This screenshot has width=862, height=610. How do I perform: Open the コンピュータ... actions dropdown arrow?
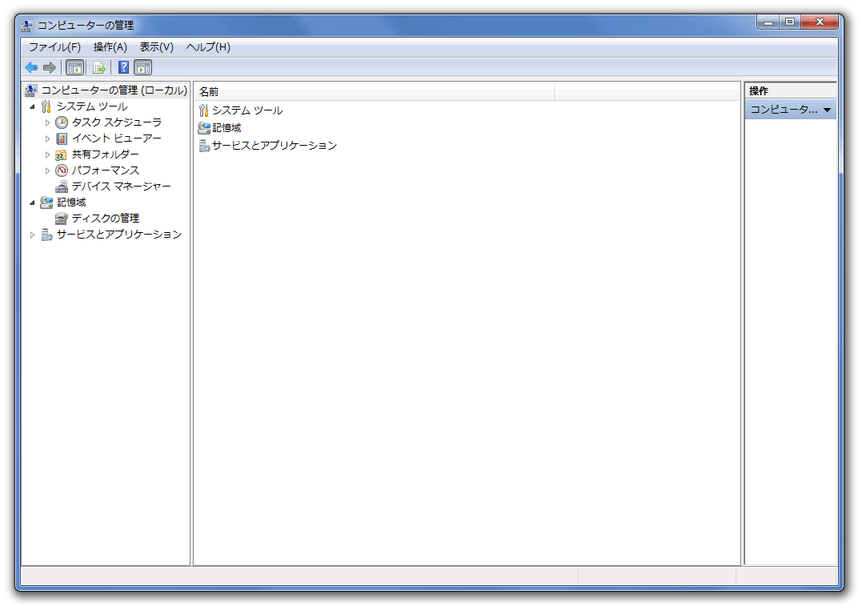click(x=827, y=110)
